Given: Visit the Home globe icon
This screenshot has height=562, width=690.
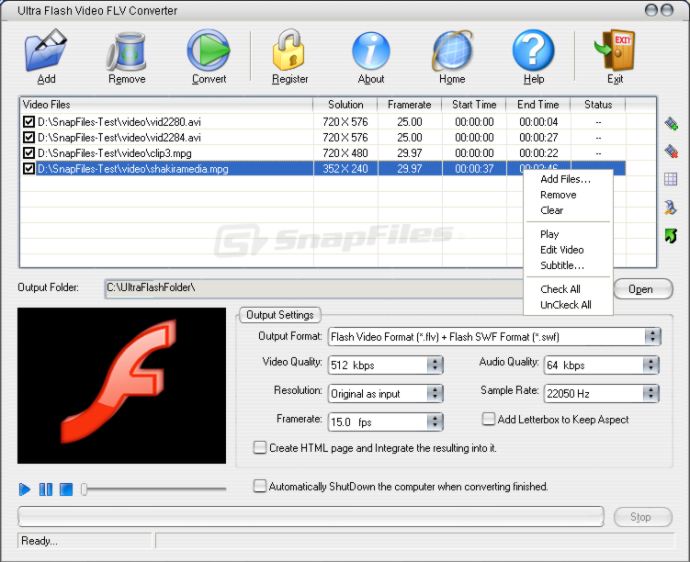Looking at the screenshot, I should click(452, 51).
